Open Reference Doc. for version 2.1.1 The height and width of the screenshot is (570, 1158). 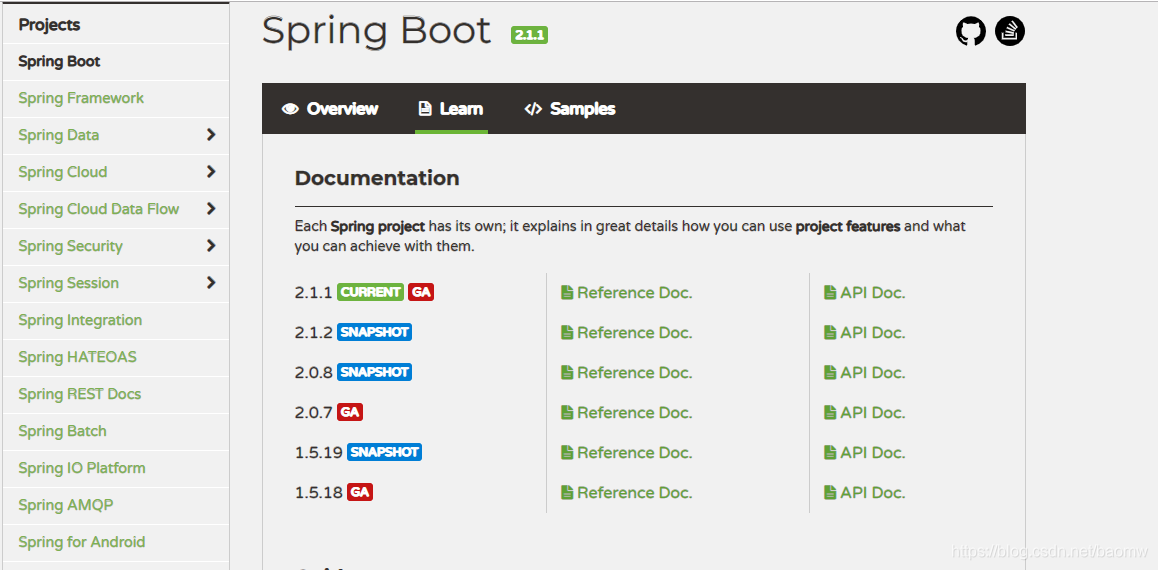tap(626, 292)
